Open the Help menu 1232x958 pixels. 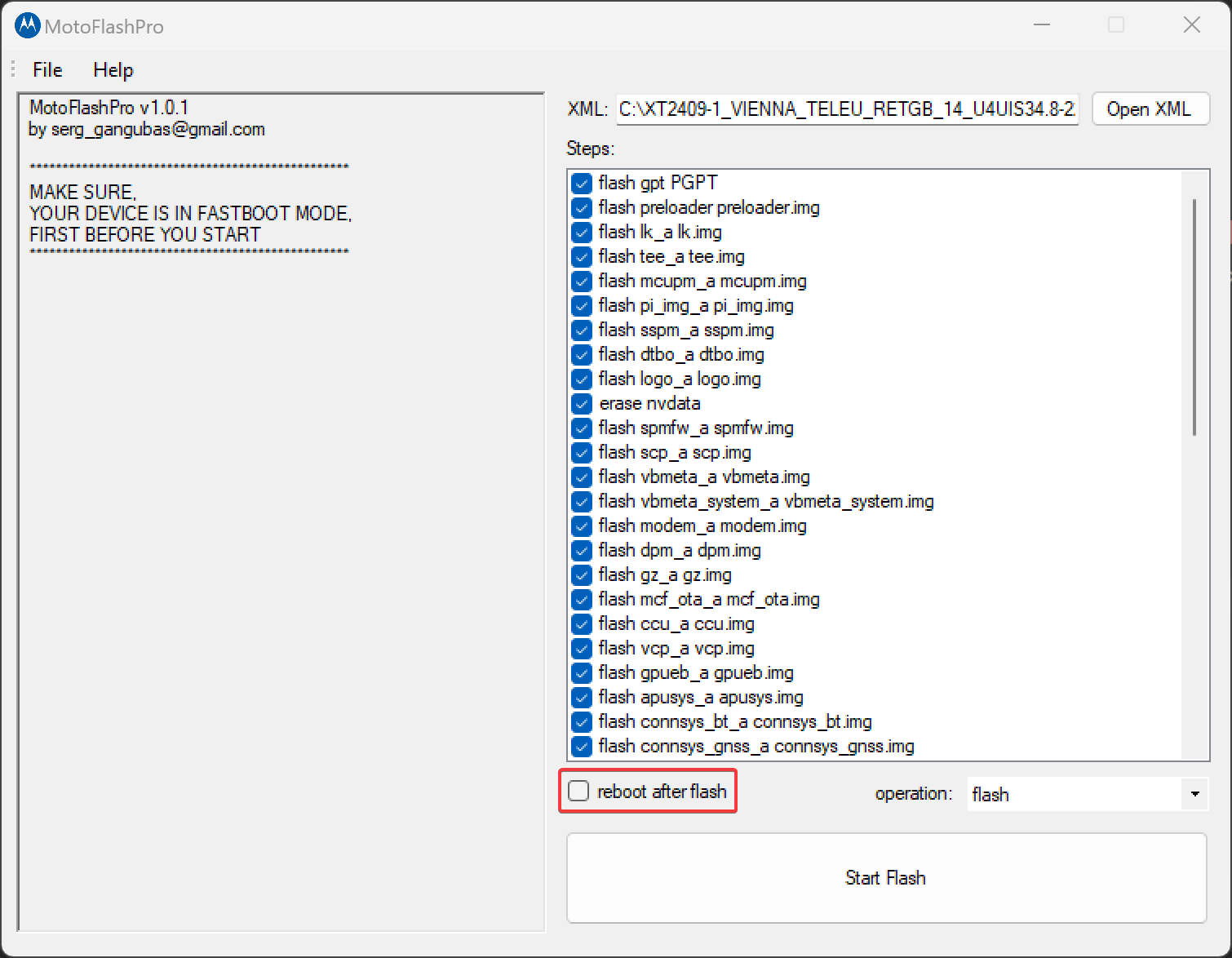(113, 70)
